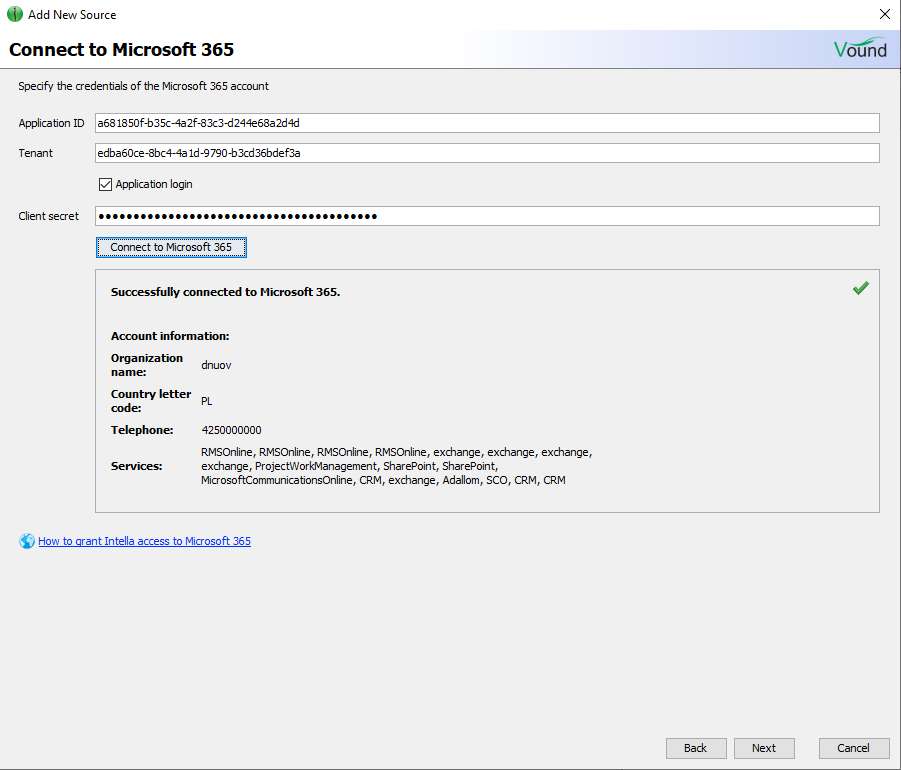901x770 pixels.
Task: Close the Add New Source window
Action: click(884, 15)
